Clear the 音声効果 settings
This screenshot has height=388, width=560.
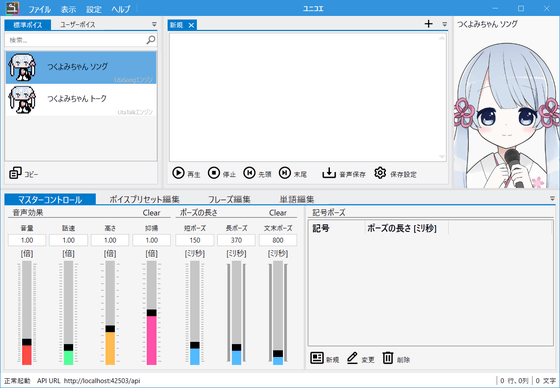pos(151,213)
